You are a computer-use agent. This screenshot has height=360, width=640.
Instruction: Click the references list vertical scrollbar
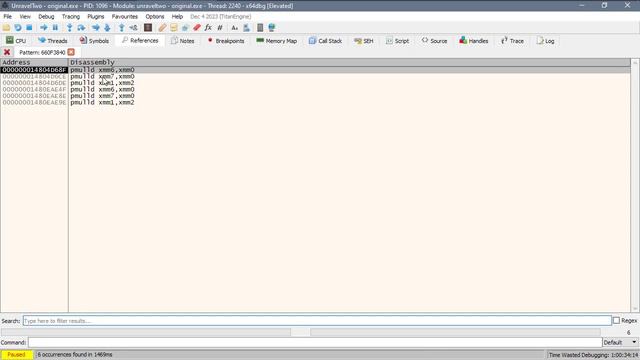pos(635,186)
